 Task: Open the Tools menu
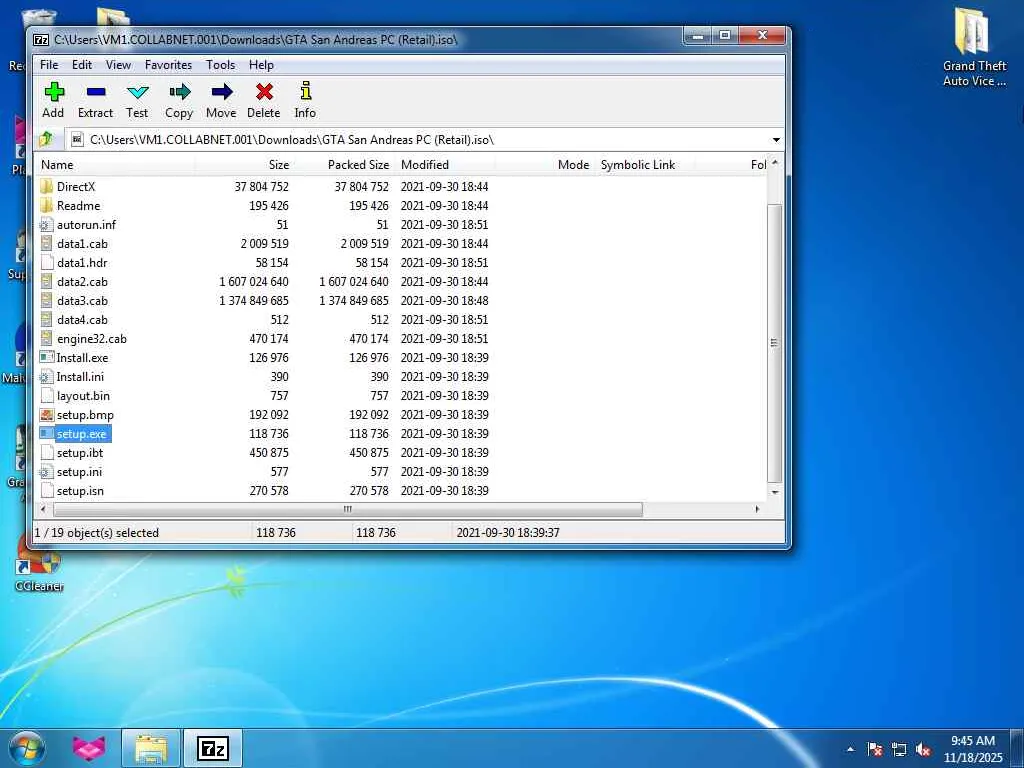pos(220,65)
